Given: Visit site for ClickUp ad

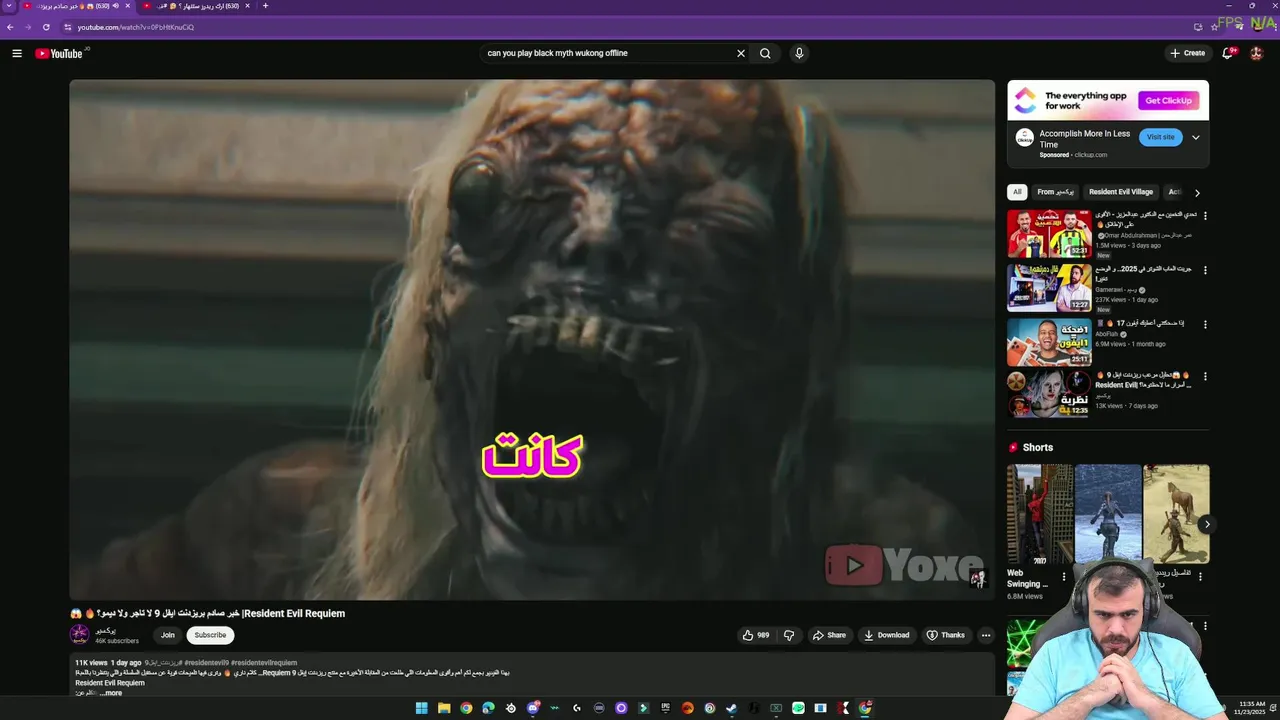Looking at the screenshot, I should (x=1160, y=137).
